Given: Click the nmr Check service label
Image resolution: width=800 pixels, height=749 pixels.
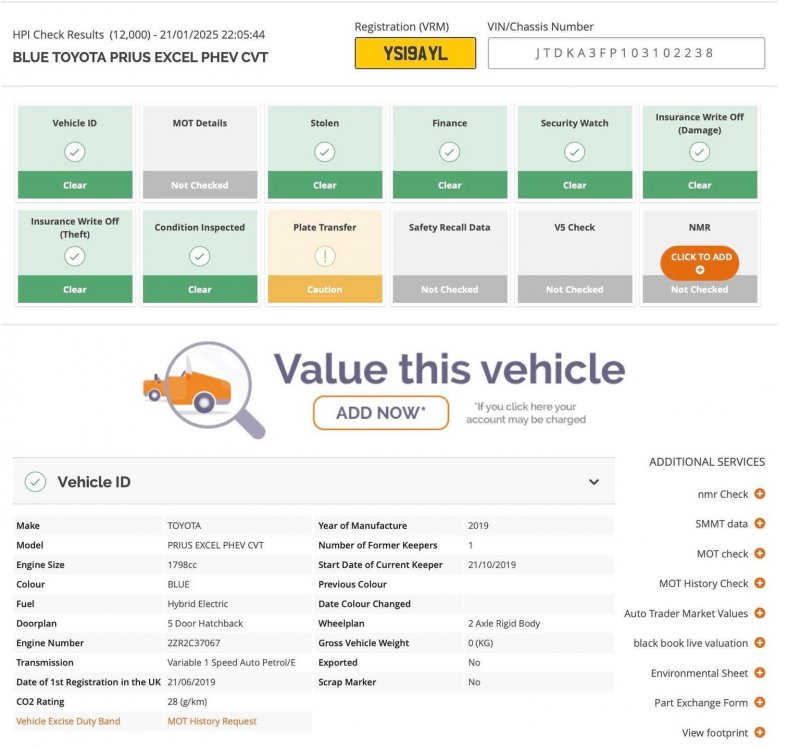Looking at the screenshot, I should [722, 494].
